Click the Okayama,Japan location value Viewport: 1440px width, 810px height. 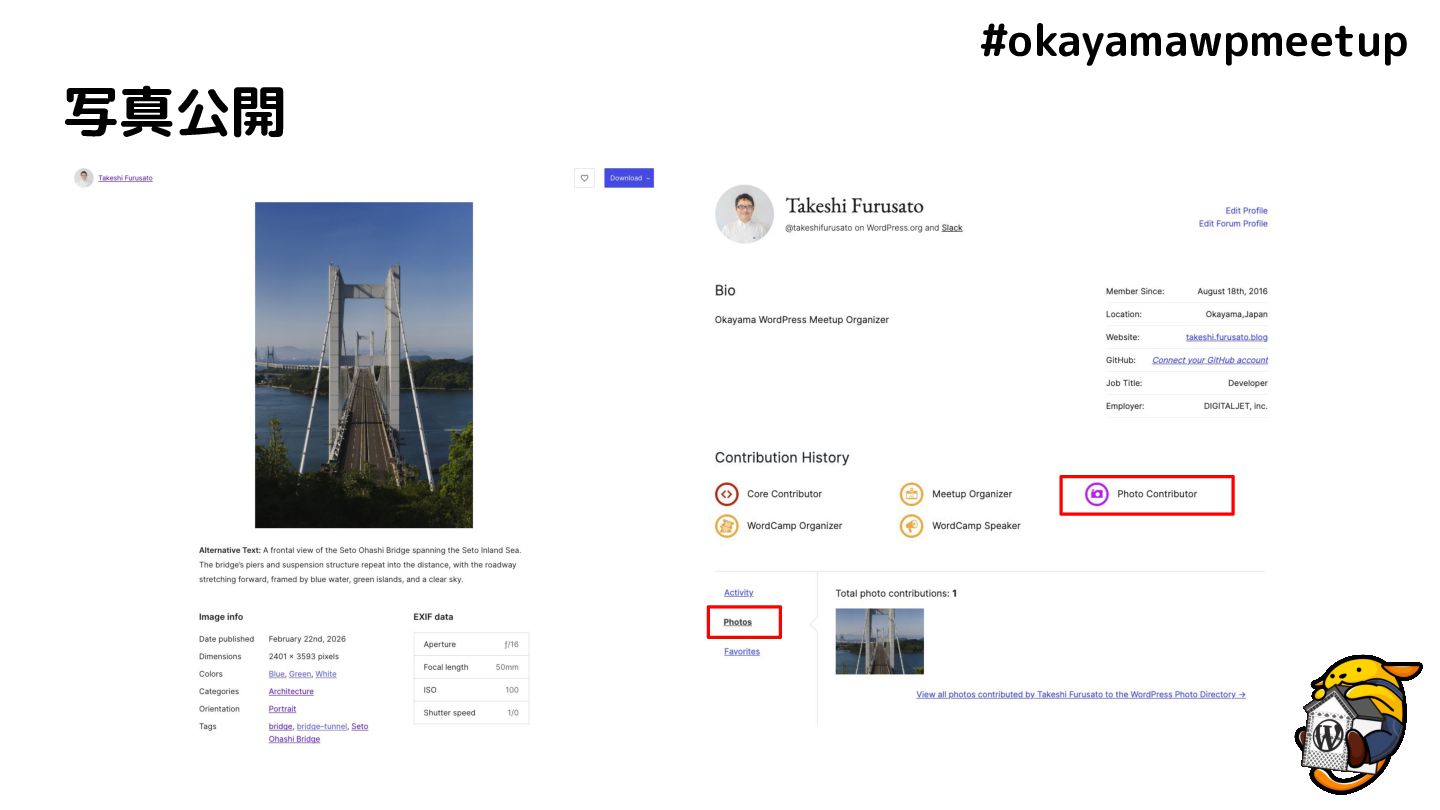click(x=1236, y=314)
